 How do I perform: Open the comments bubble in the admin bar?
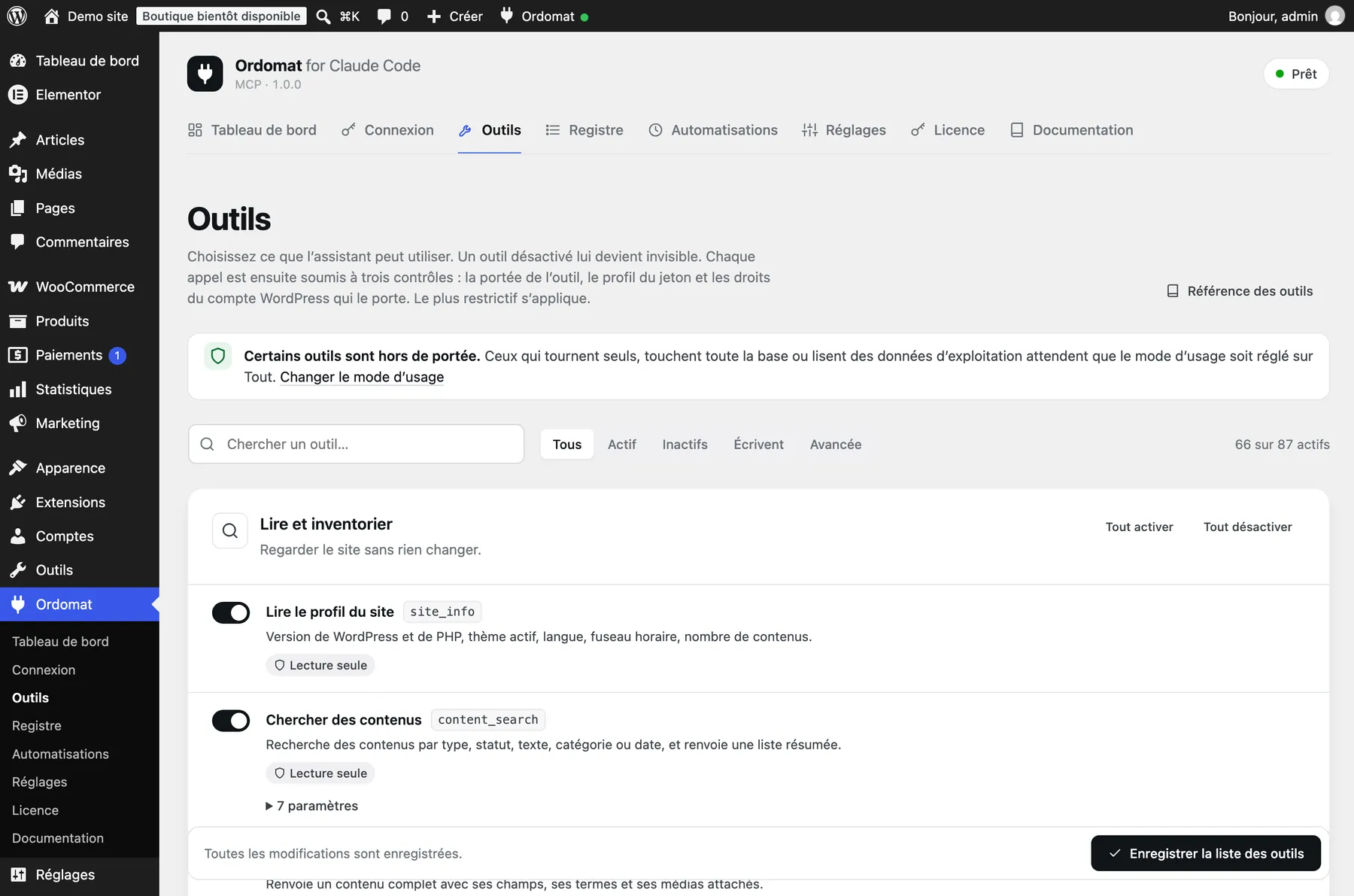[384, 16]
